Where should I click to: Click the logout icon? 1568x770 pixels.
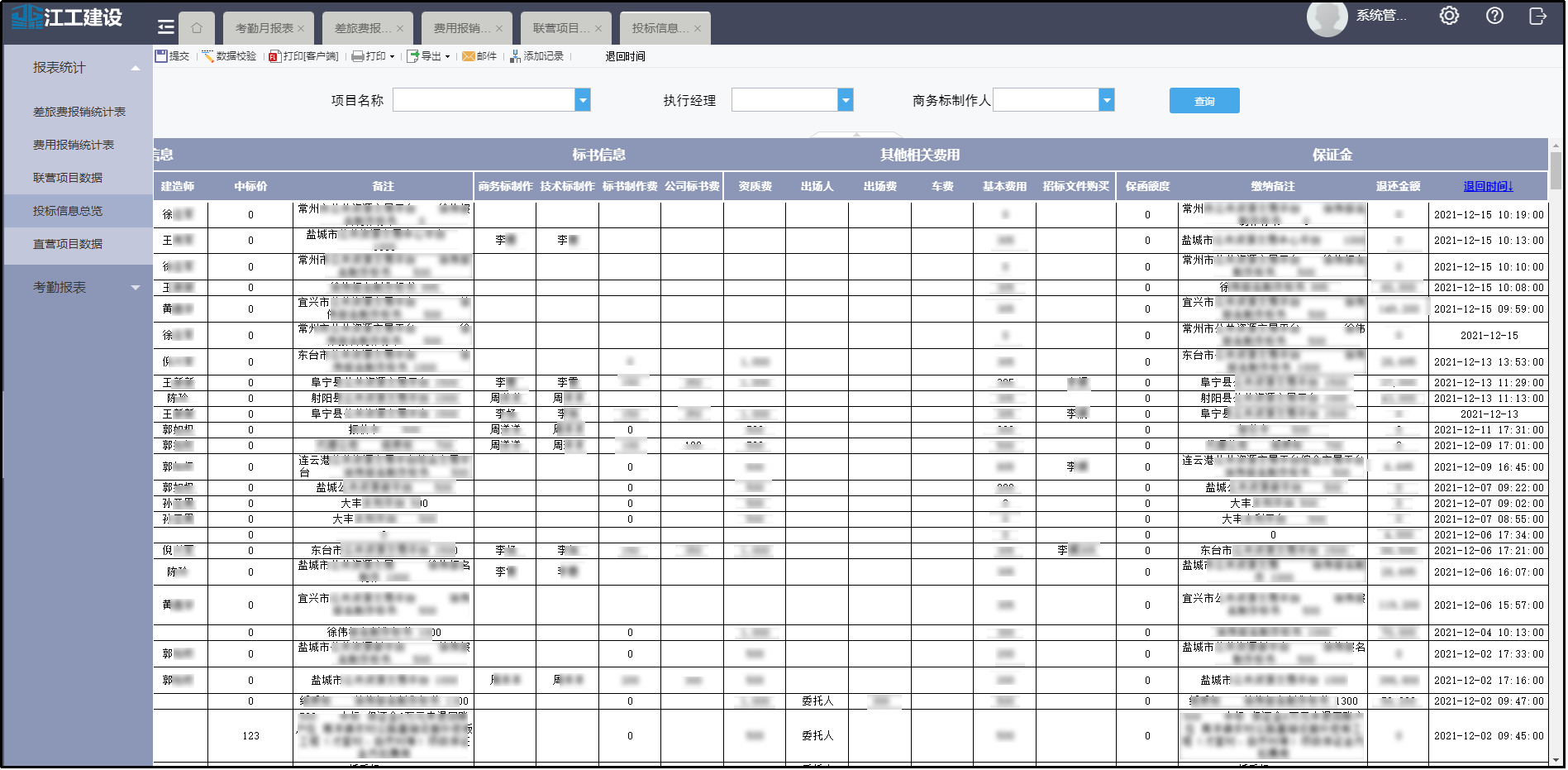click(x=1537, y=16)
